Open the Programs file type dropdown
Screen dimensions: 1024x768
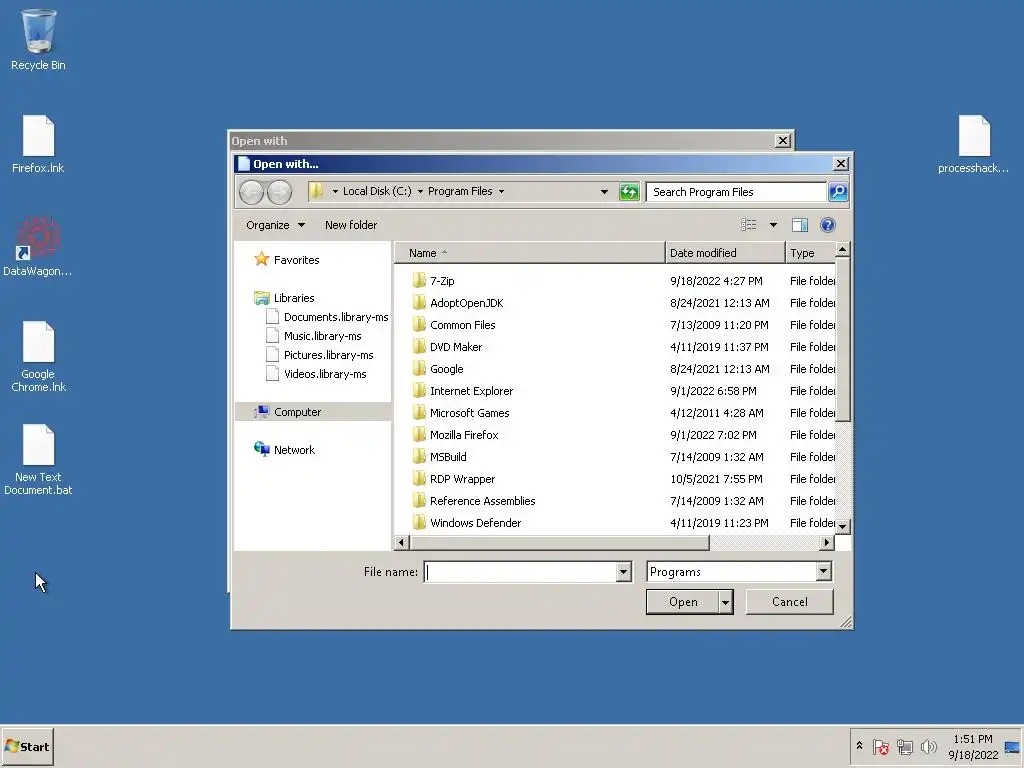[x=823, y=571]
